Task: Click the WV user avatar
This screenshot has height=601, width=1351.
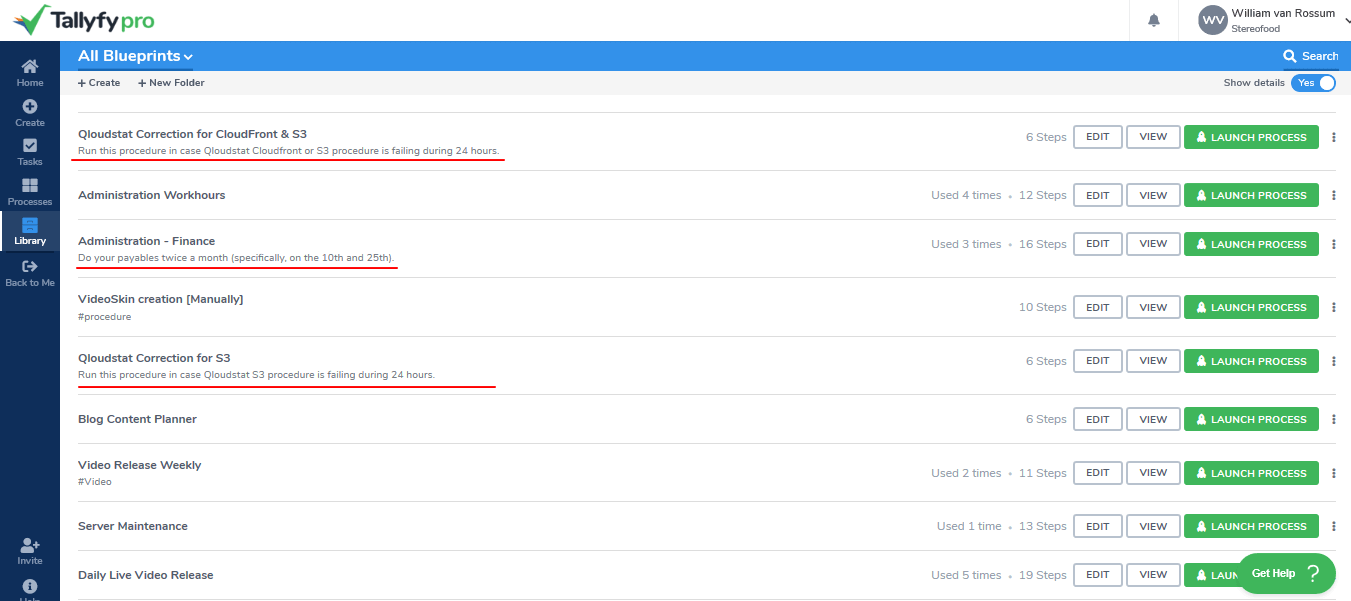Action: pos(1213,20)
